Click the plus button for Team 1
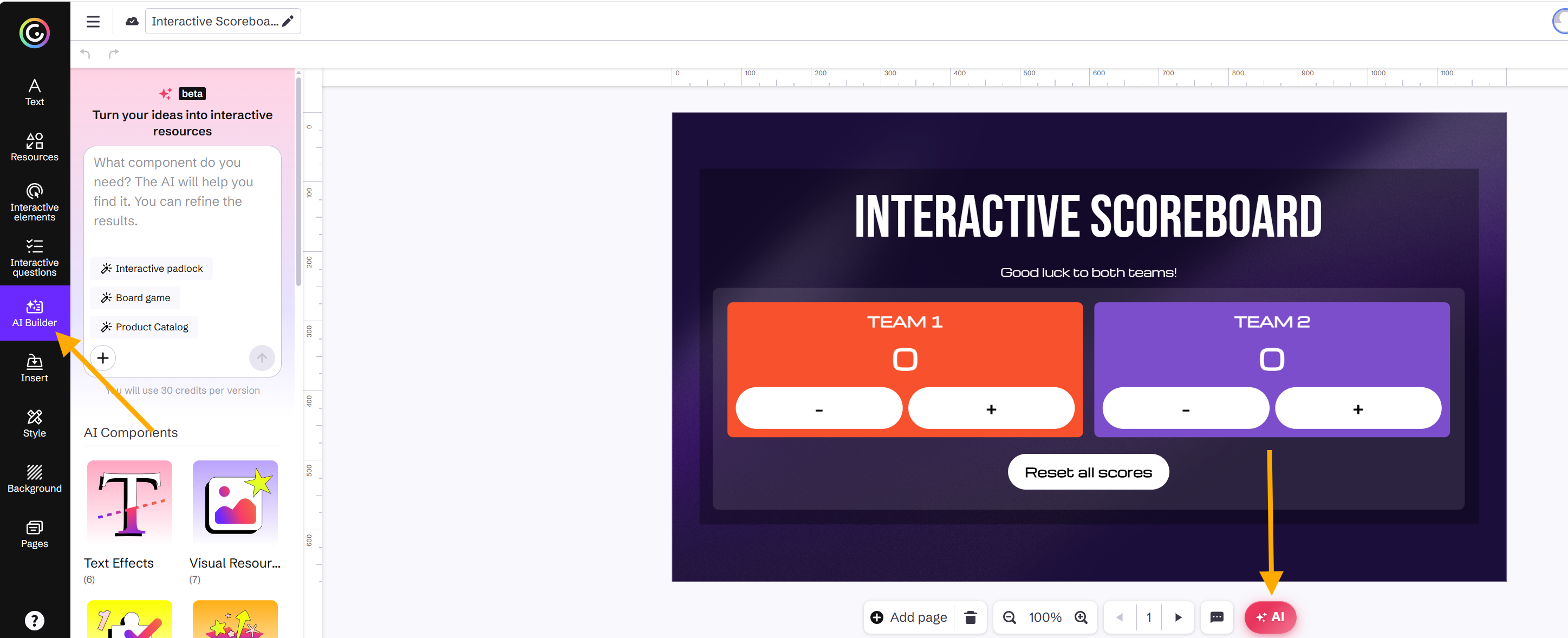 coord(991,409)
